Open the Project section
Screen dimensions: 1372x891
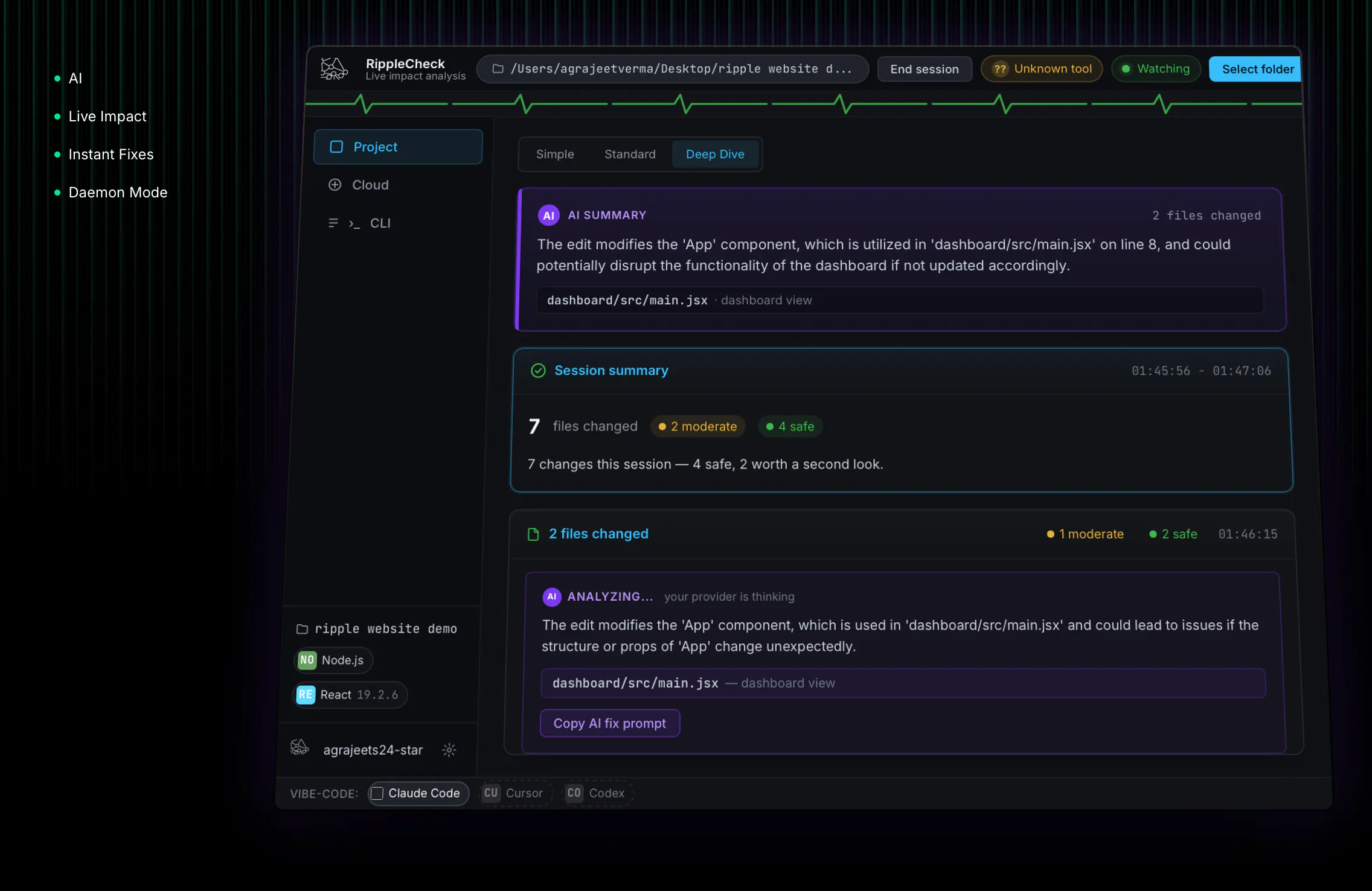coord(398,147)
